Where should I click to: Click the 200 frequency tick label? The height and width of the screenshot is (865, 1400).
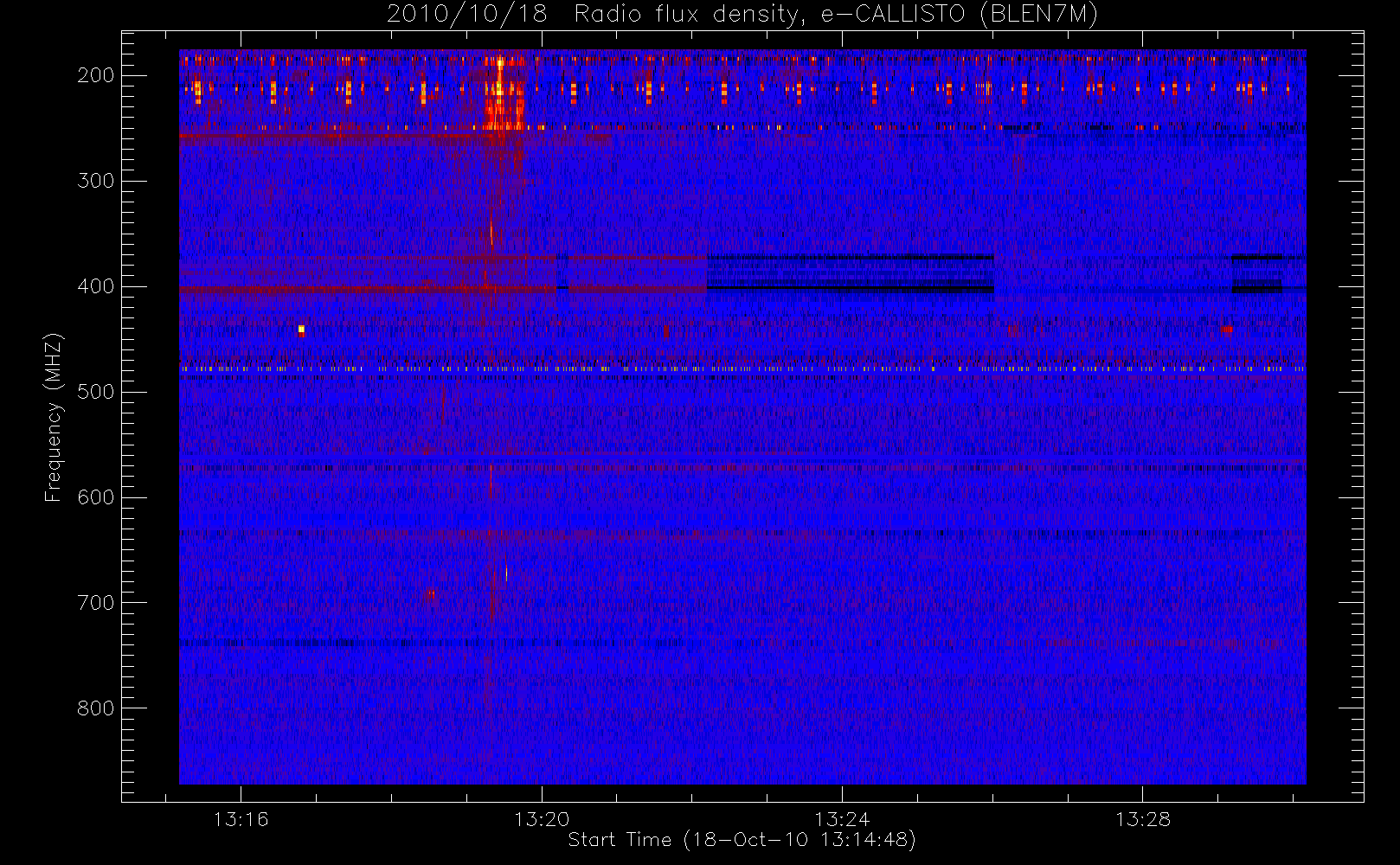click(96, 75)
